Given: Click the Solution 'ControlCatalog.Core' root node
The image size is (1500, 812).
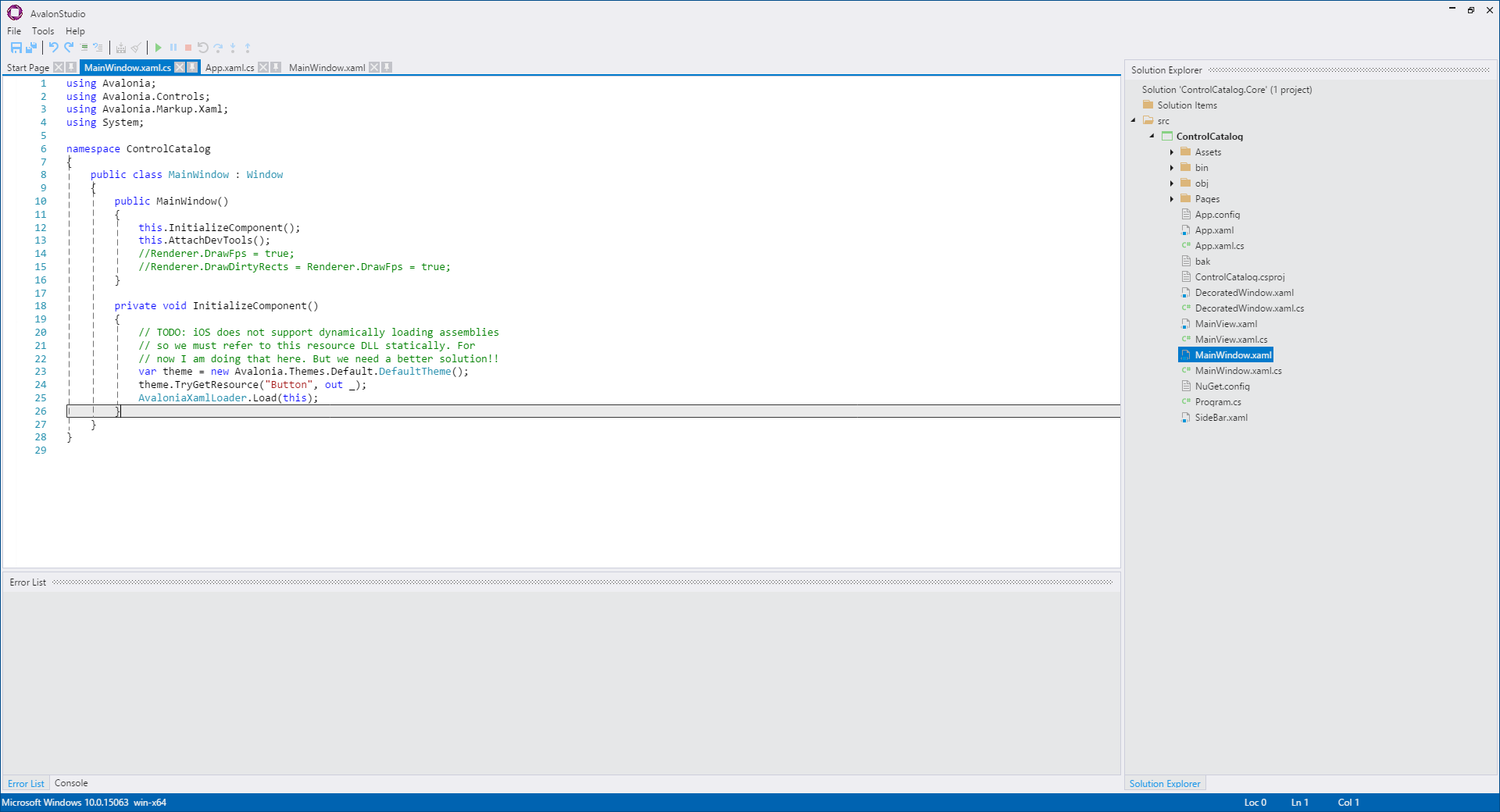Looking at the screenshot, I should click(1227, 90).
